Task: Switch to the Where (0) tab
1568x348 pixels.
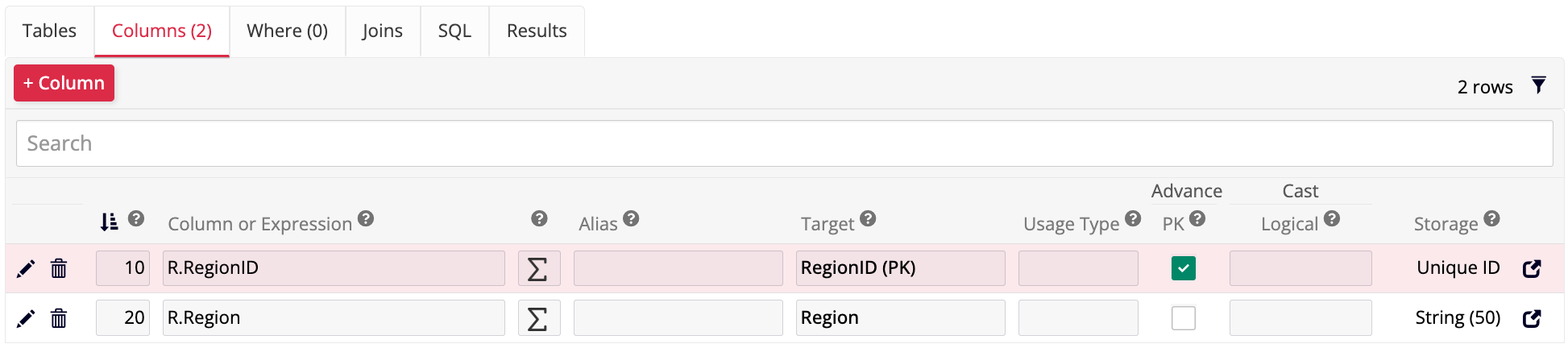Action: [287, 31]
